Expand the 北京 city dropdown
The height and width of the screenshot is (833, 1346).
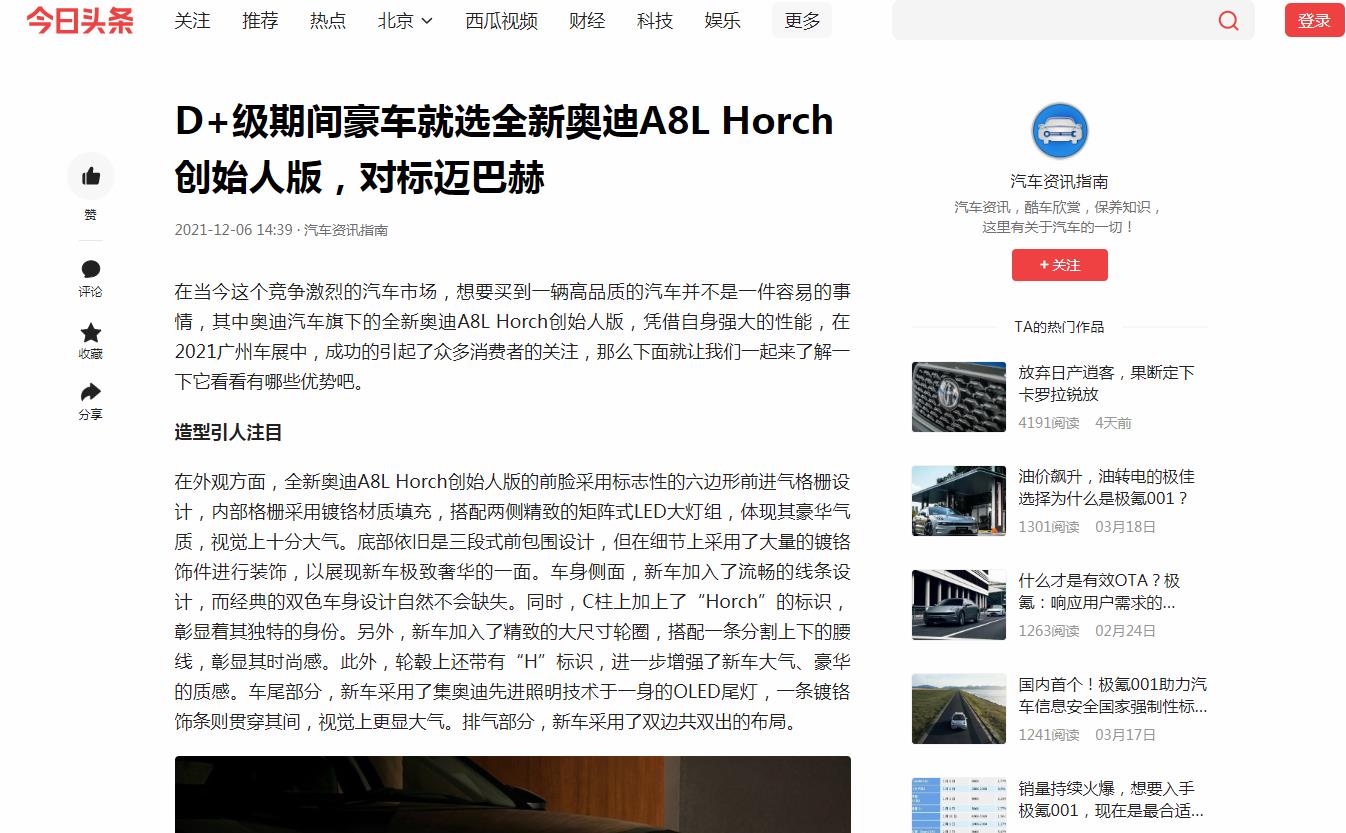point(405,21)
